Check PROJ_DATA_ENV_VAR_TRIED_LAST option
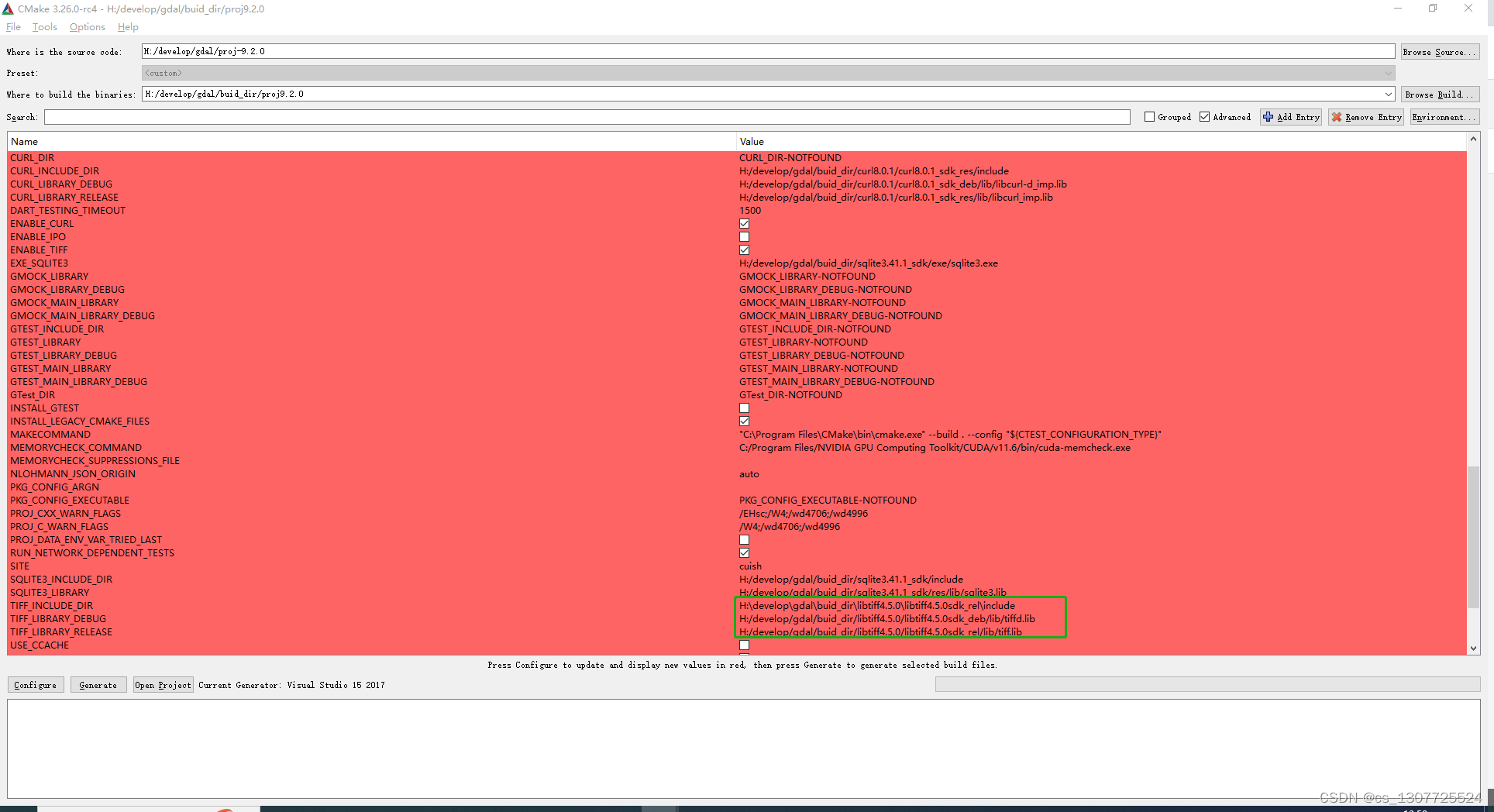Image resolution: width=1494 pixels, height=812 pixels. (744, 540)
